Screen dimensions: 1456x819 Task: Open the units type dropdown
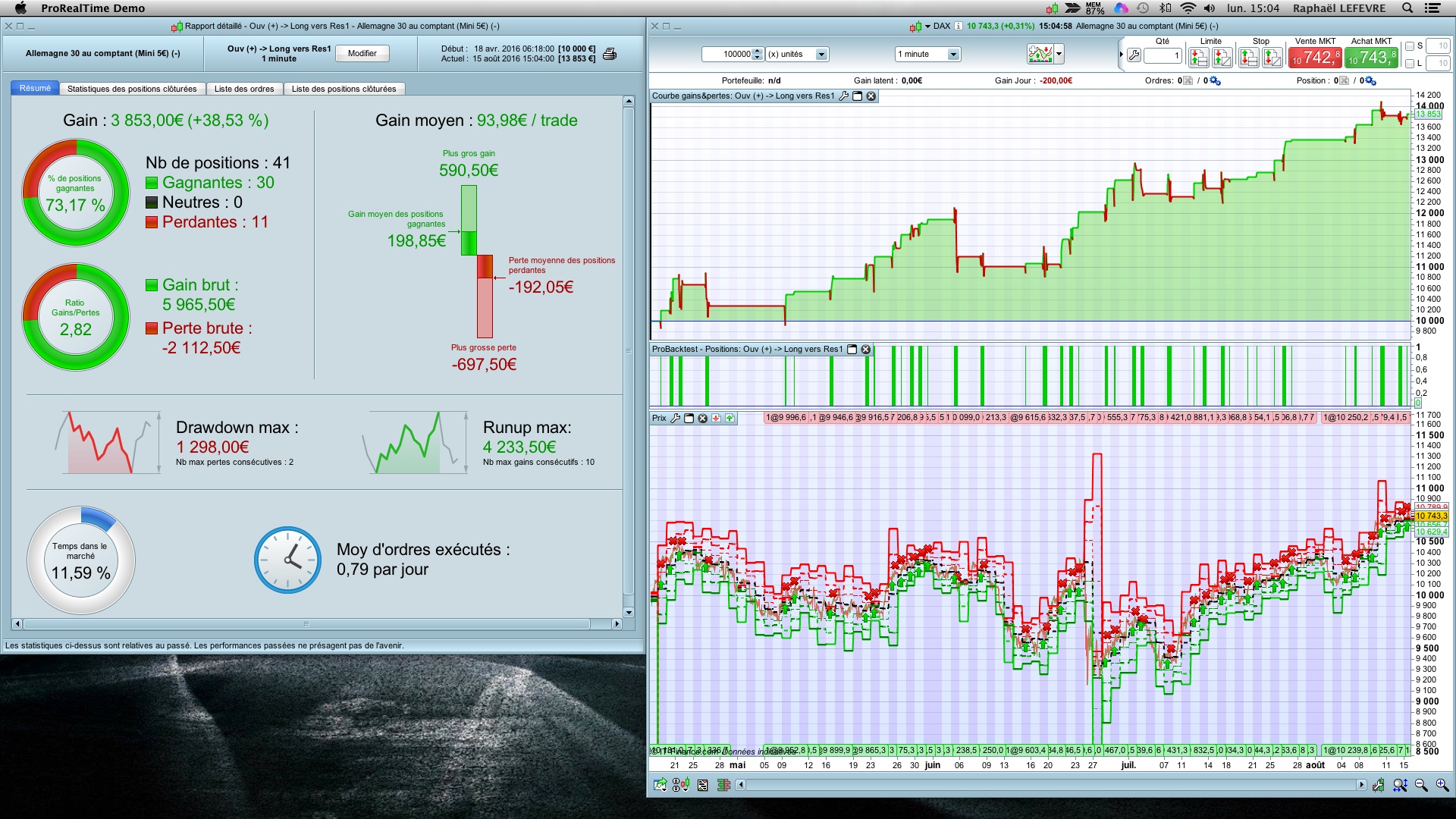[x=821, y=55]
